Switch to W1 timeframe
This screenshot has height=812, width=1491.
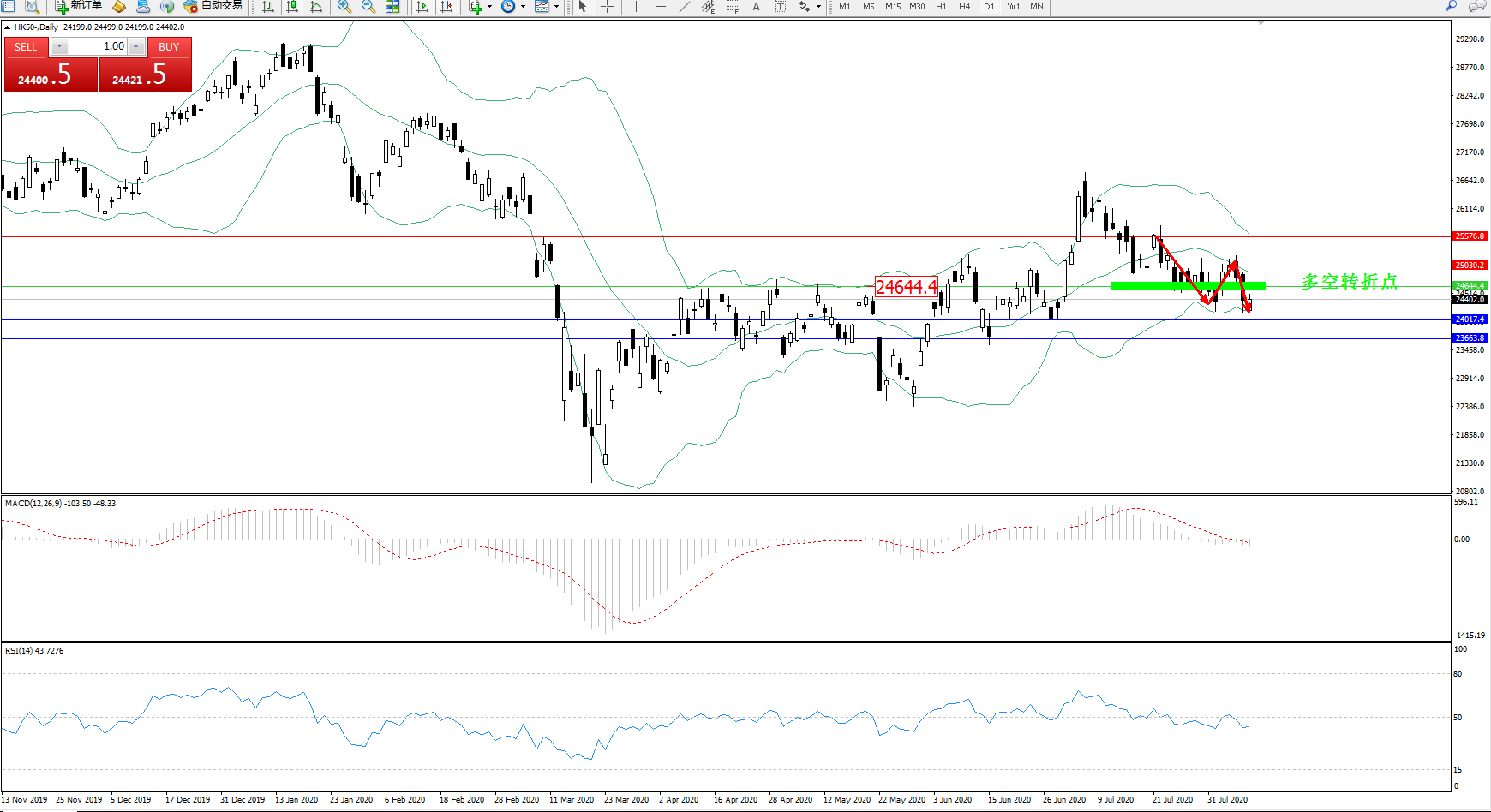[1013, 7]
